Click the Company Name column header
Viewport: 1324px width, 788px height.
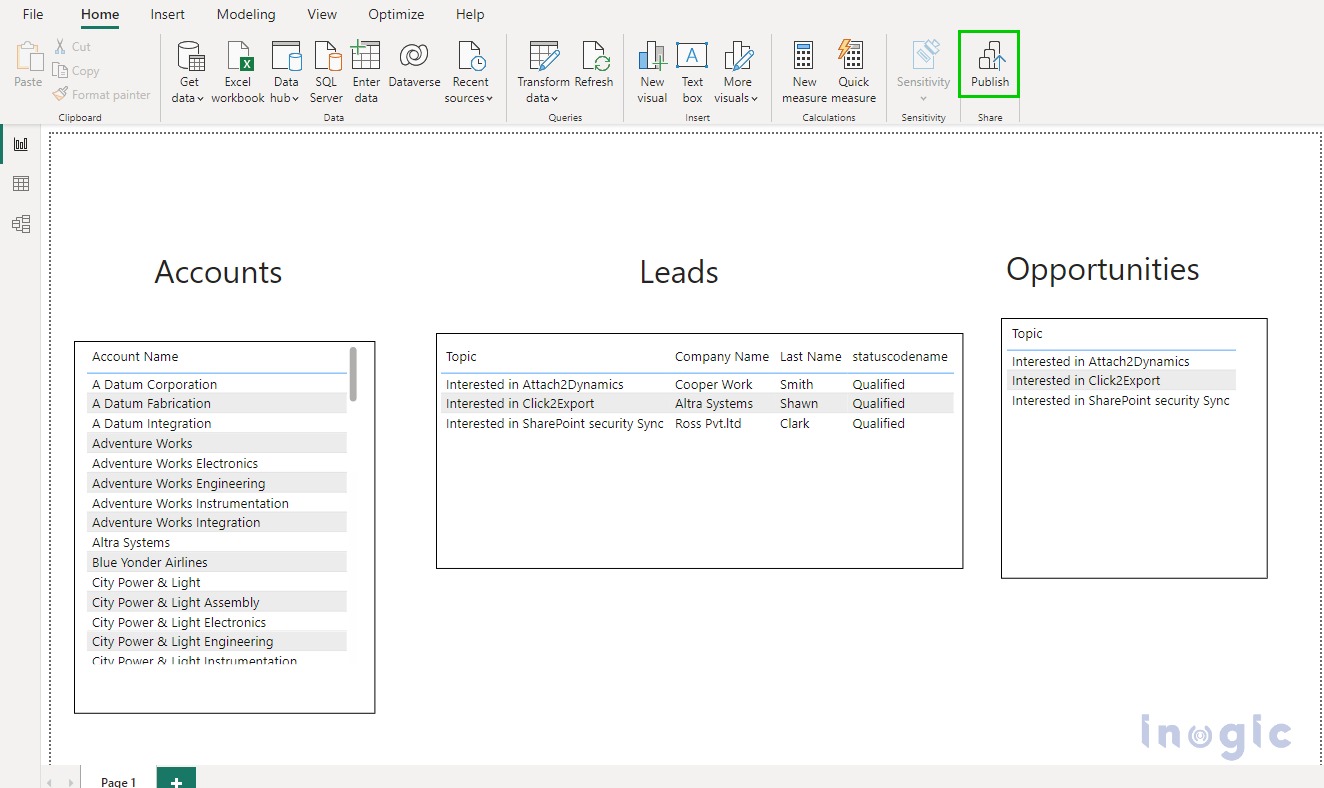click(x=722, y=357)
